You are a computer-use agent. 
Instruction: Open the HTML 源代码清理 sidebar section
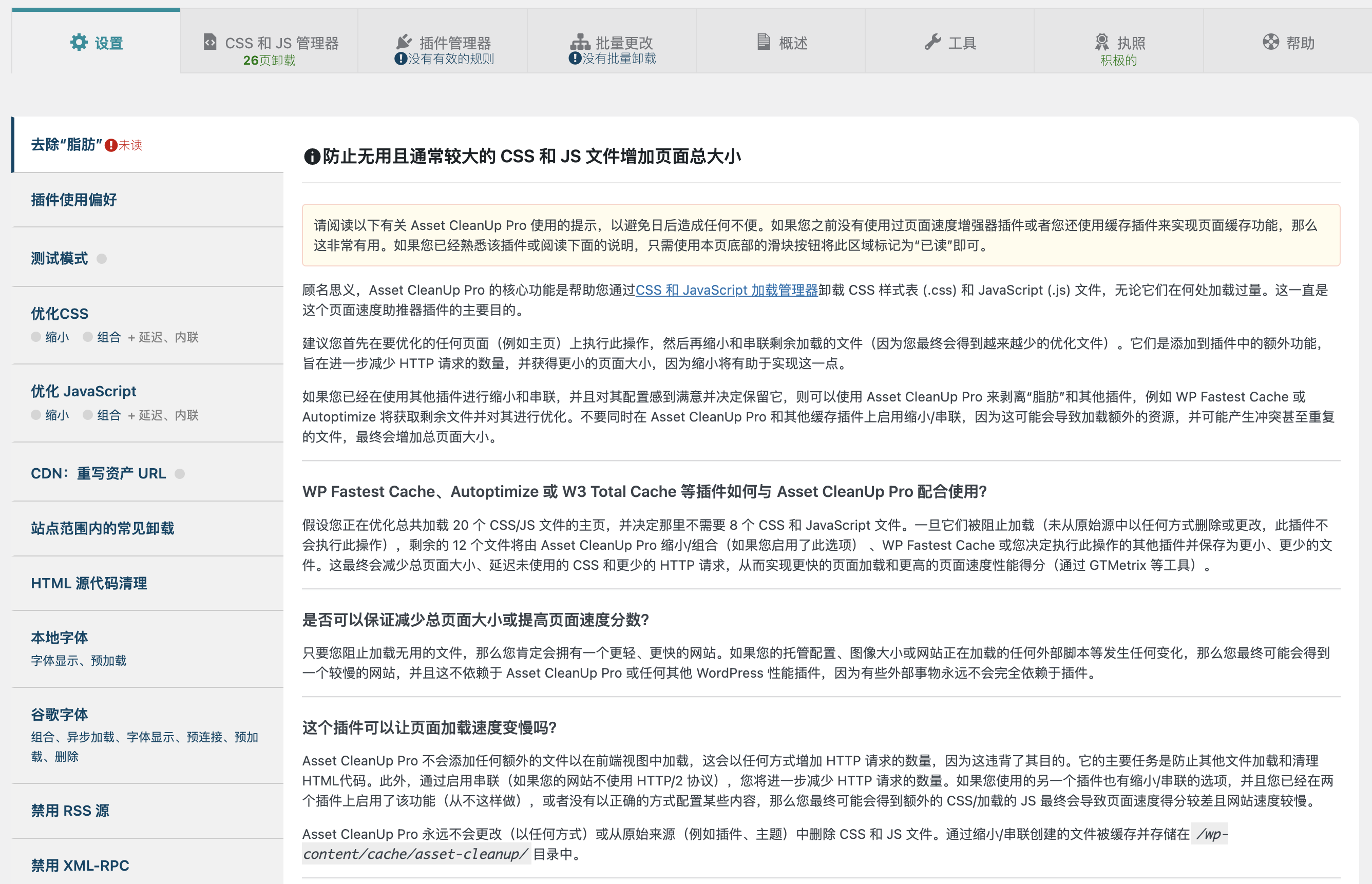coord(148,583)
